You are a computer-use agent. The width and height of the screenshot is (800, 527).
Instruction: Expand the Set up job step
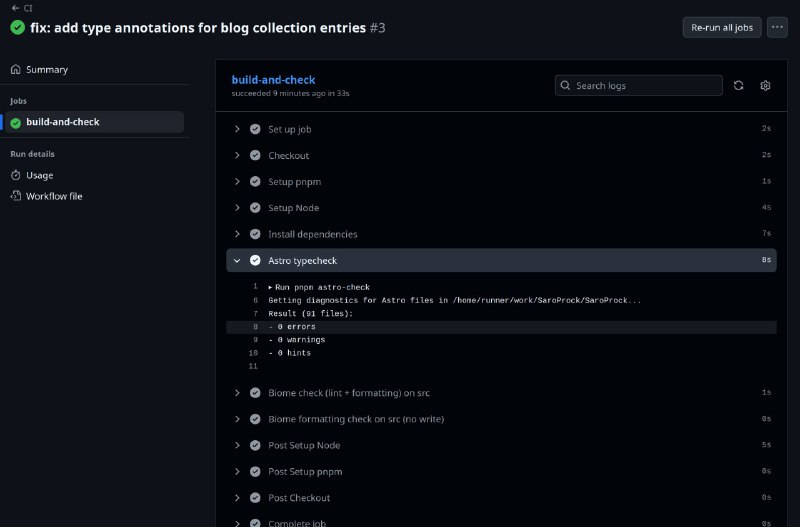click(237, 129)
